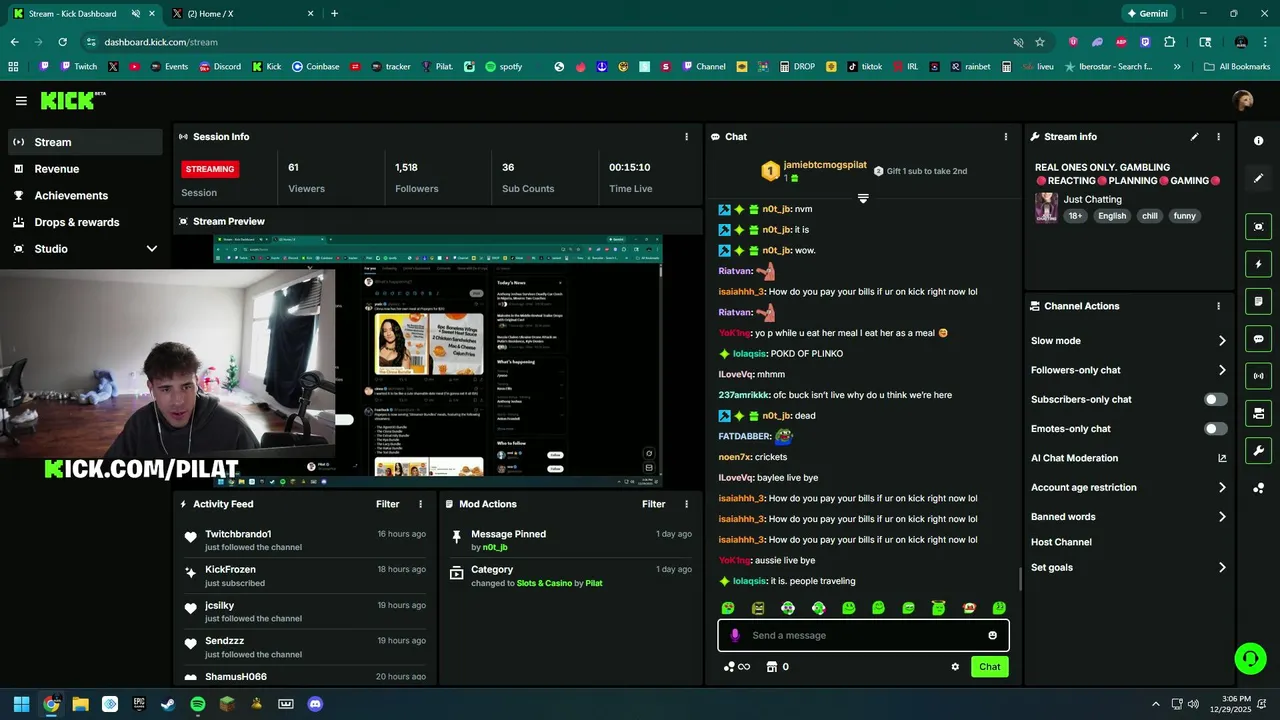Screen dimensions: 1280x720
Task: Switch to the Home / X browser tab
Action: [242, 14]
